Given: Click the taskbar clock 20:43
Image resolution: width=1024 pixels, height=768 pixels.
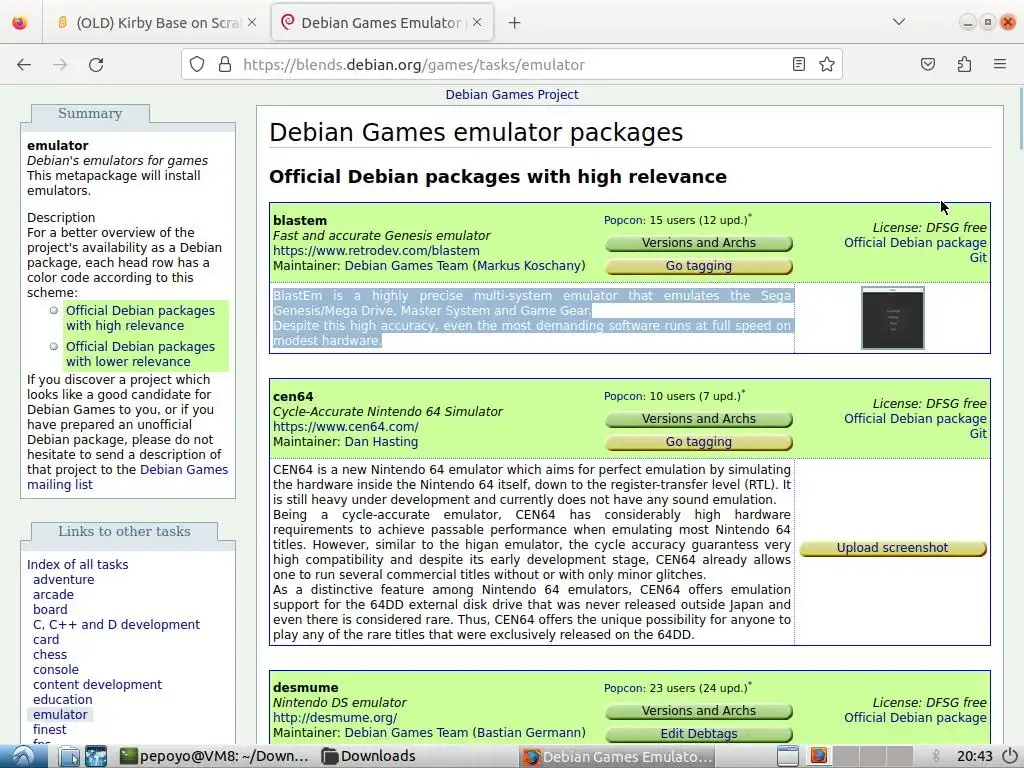Looking at the screenshot, I should [974, 756].
